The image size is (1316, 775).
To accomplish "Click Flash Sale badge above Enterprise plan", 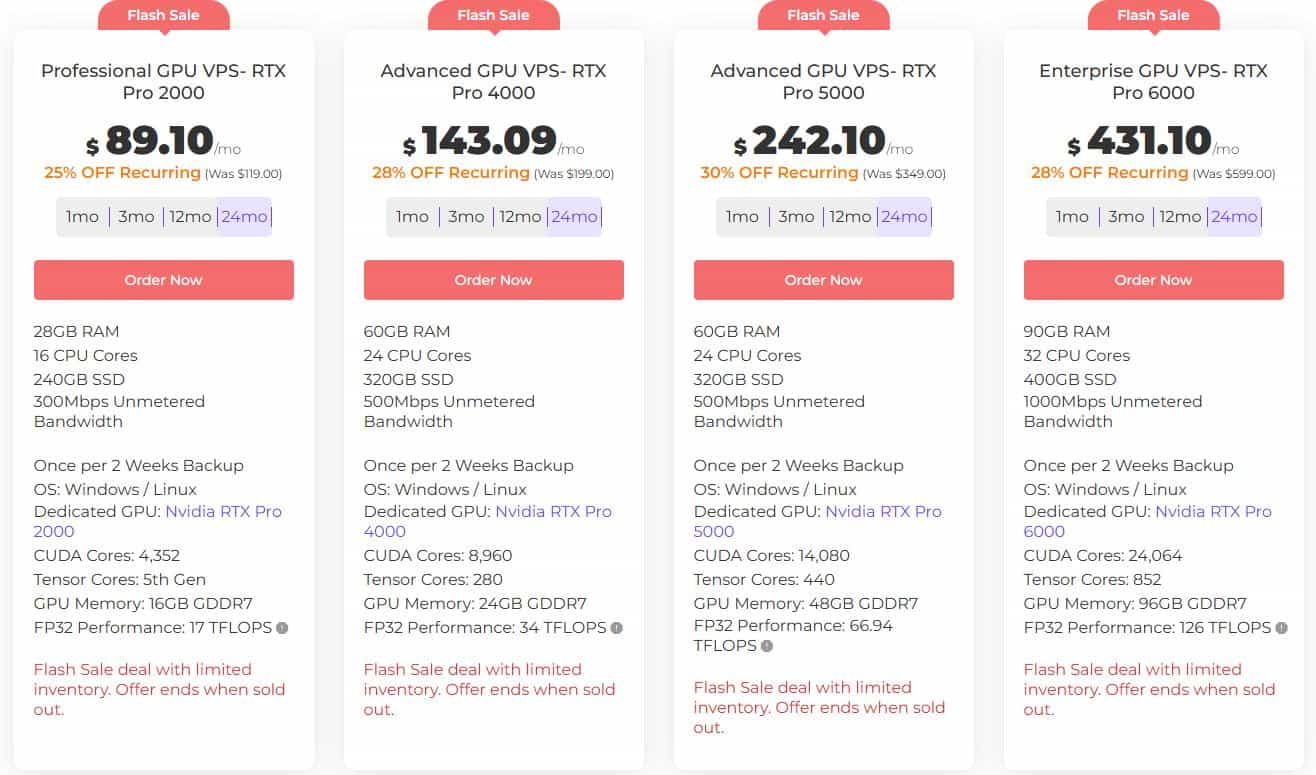I will pos(1153,15).
